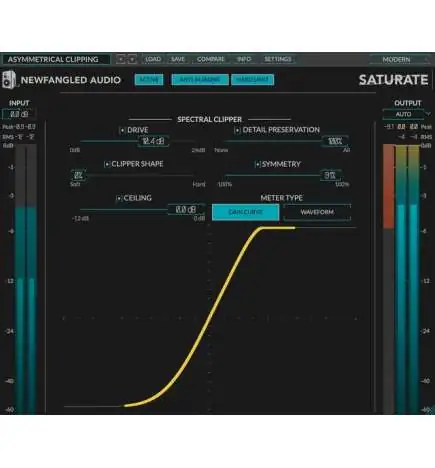435x468 pixels.
Task: Click the CLIPPER SHAPE slider handle
Action: (78, 175)
